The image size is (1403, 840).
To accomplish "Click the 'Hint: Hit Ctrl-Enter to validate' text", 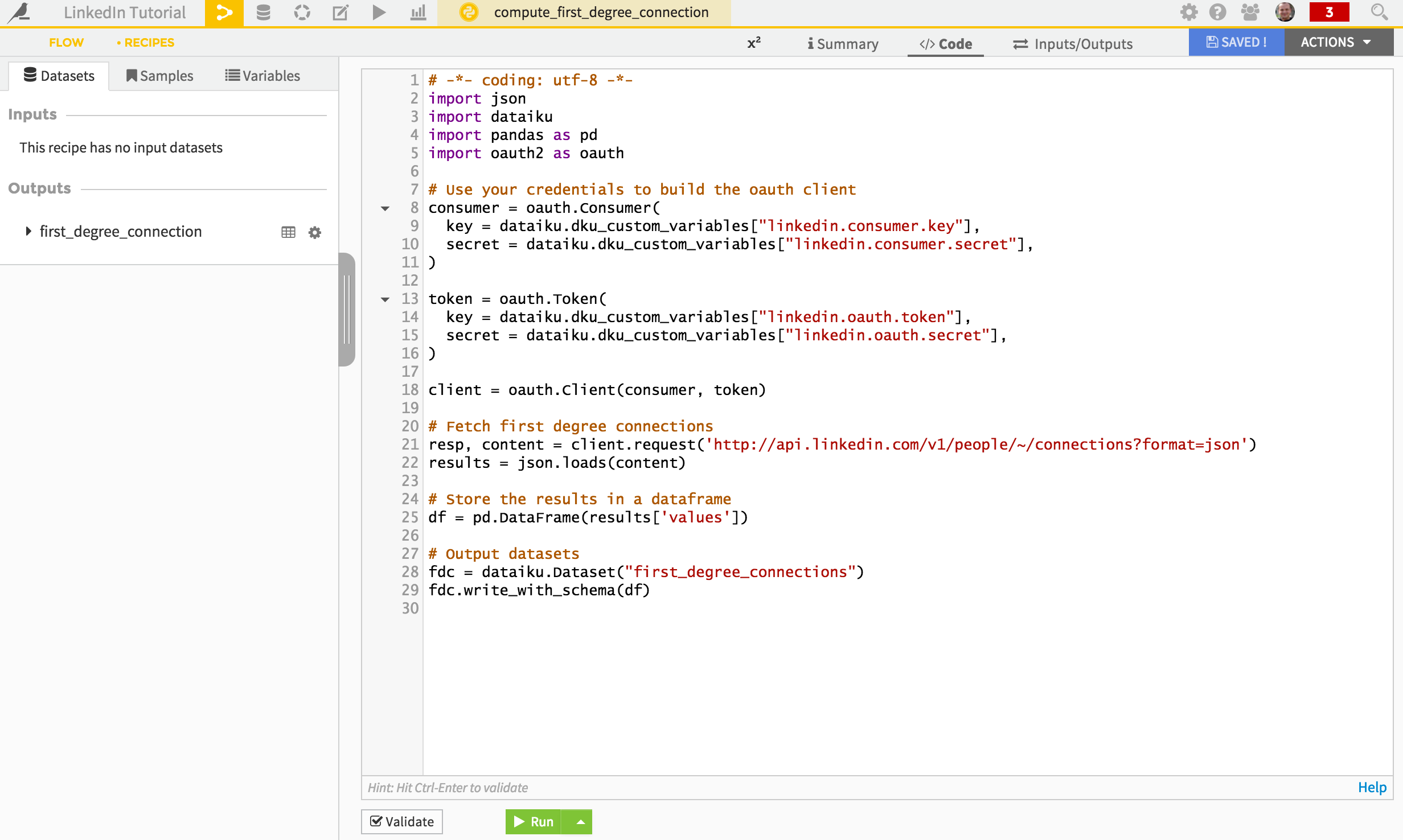I will [448, 788].
